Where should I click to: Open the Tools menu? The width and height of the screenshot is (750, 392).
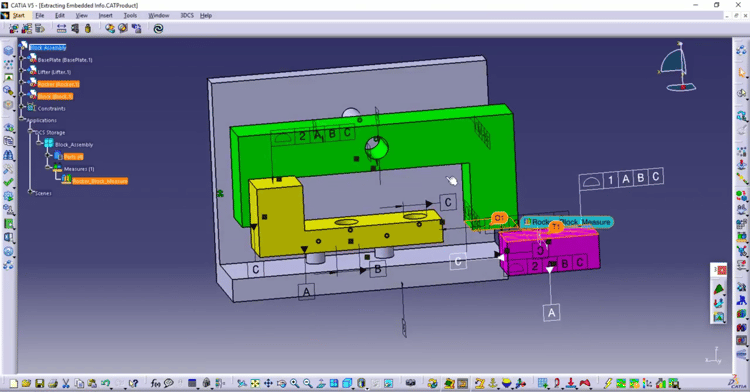130,16
